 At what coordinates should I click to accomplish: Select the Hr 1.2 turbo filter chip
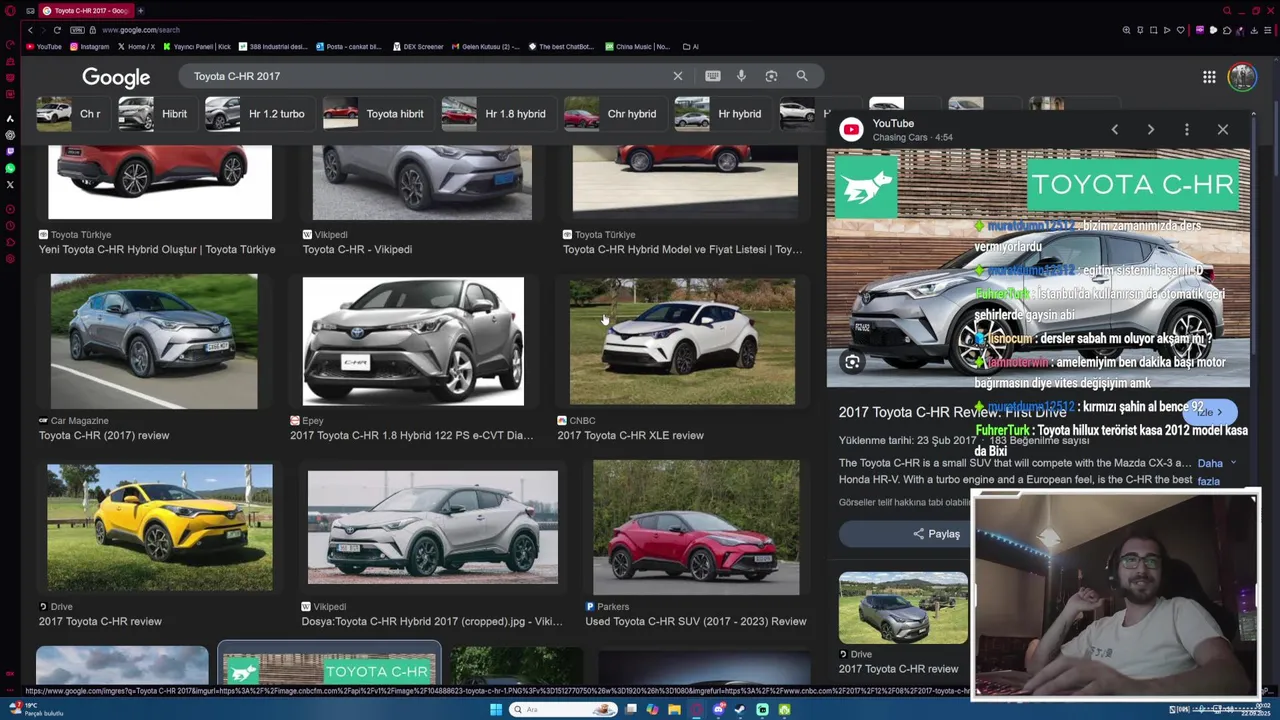point(258,114)
